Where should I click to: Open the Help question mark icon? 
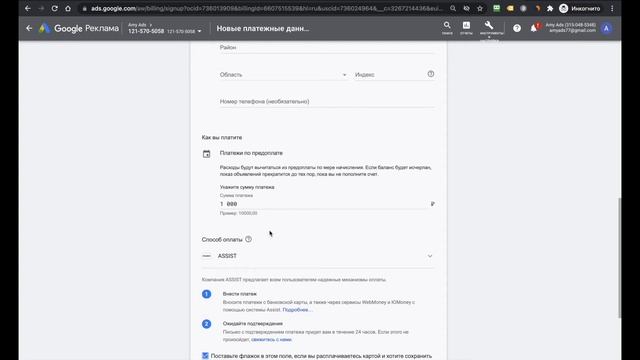tap(517, 28)
